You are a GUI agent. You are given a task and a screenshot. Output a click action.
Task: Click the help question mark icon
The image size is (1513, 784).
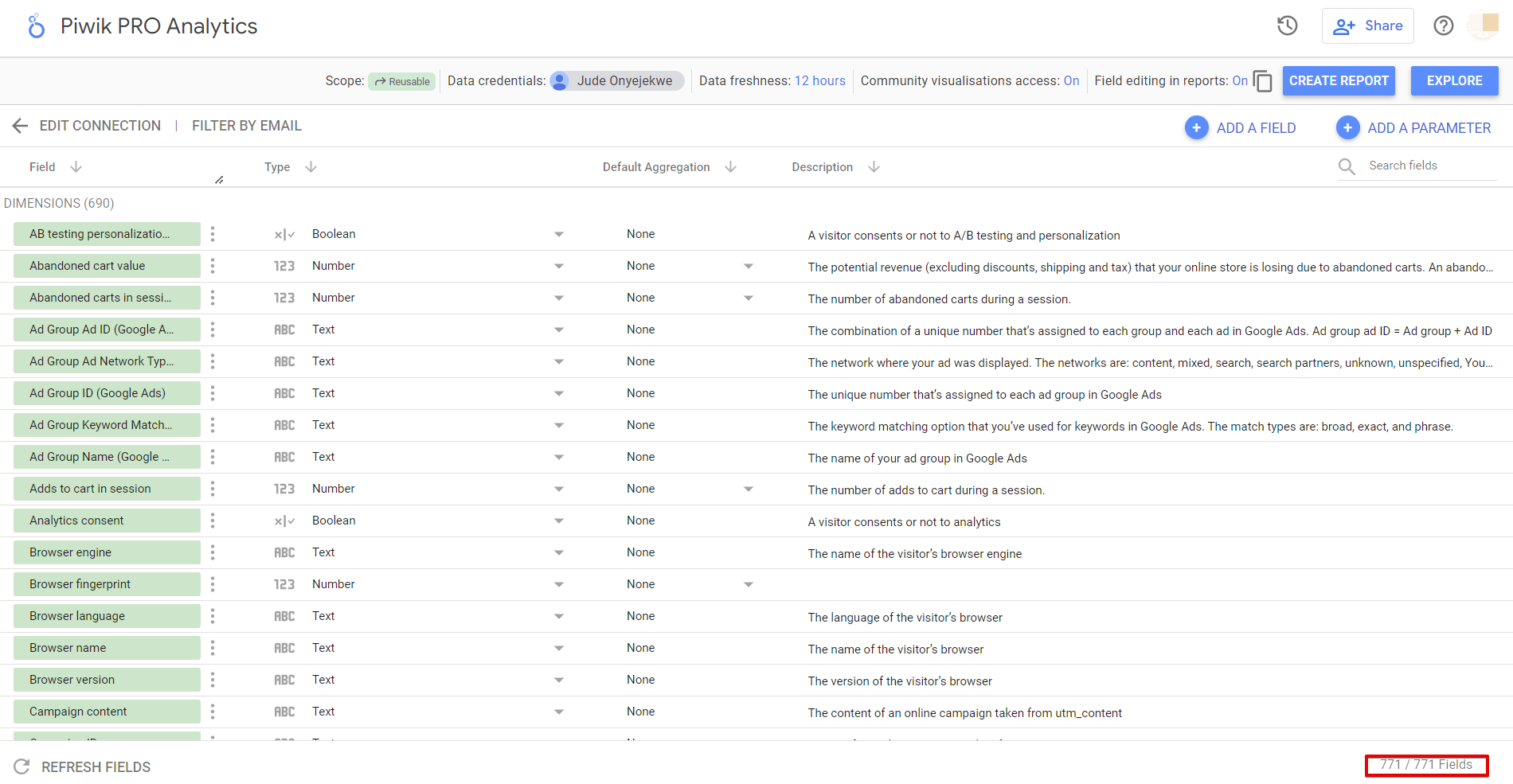pos(1443,25)
